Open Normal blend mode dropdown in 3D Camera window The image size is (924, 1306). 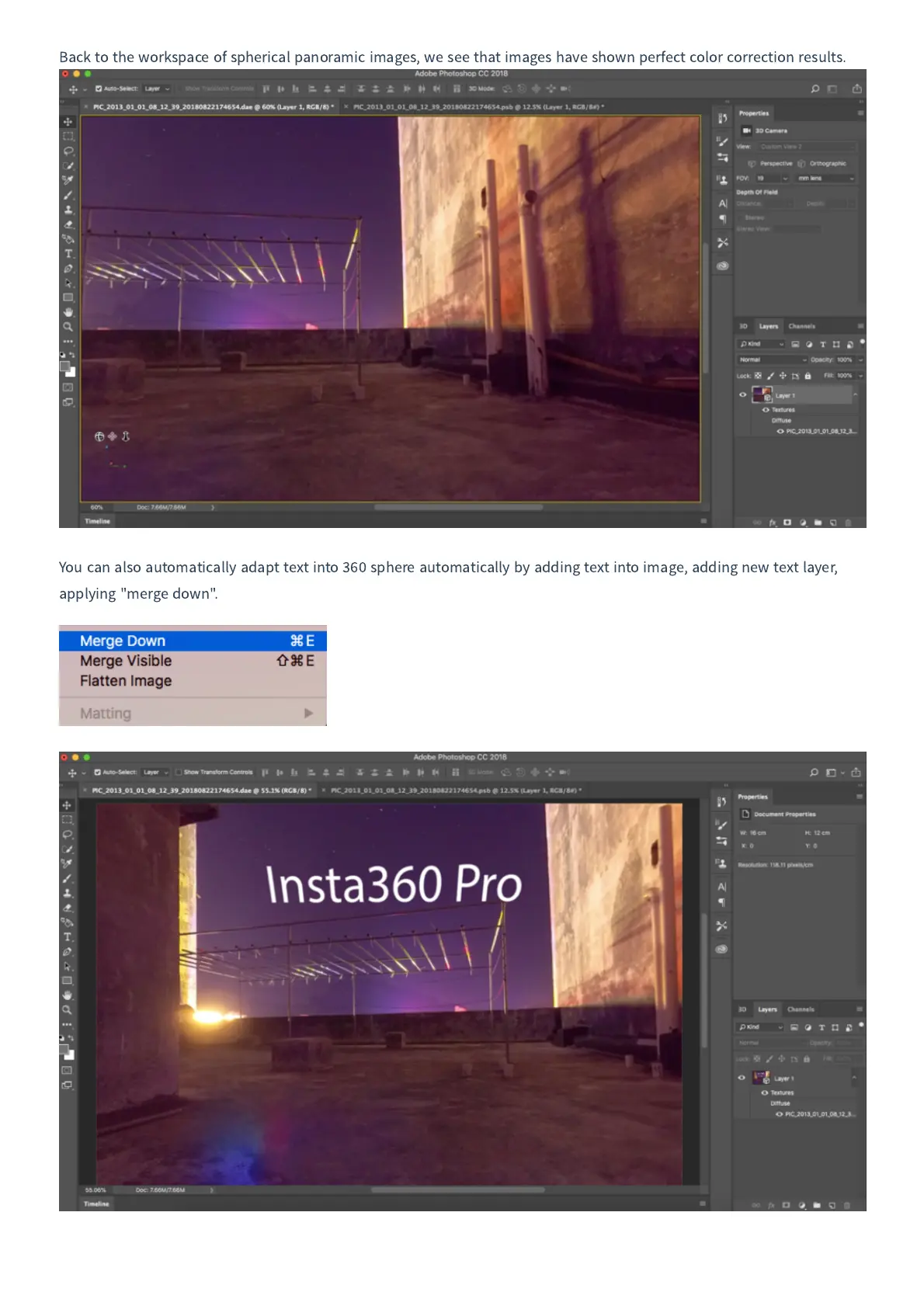[x=773, y=359]
